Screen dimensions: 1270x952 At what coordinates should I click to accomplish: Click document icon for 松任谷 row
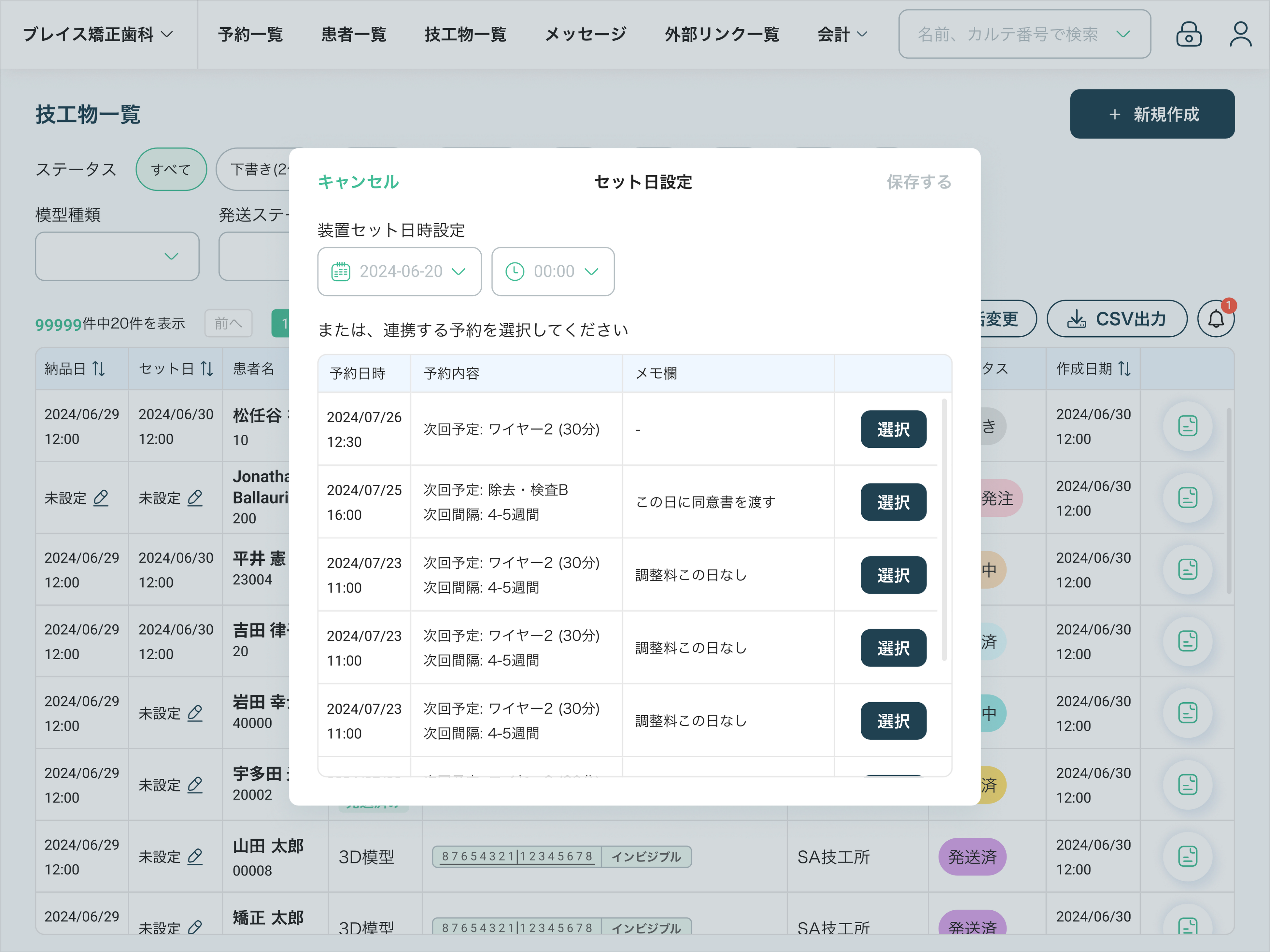point(1187,426)
